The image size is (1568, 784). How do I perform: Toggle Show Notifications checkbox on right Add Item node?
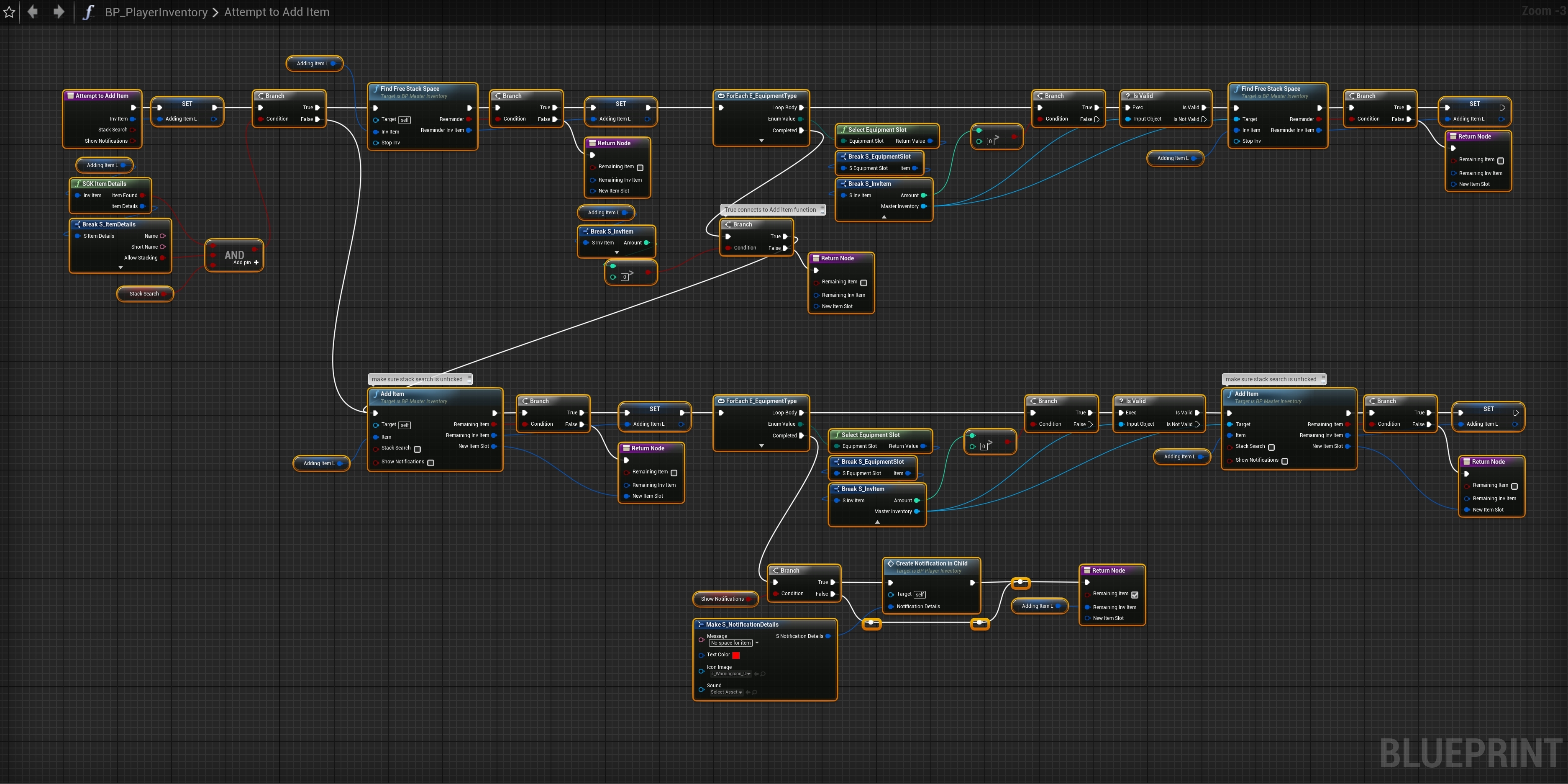tap(1285, 461)
